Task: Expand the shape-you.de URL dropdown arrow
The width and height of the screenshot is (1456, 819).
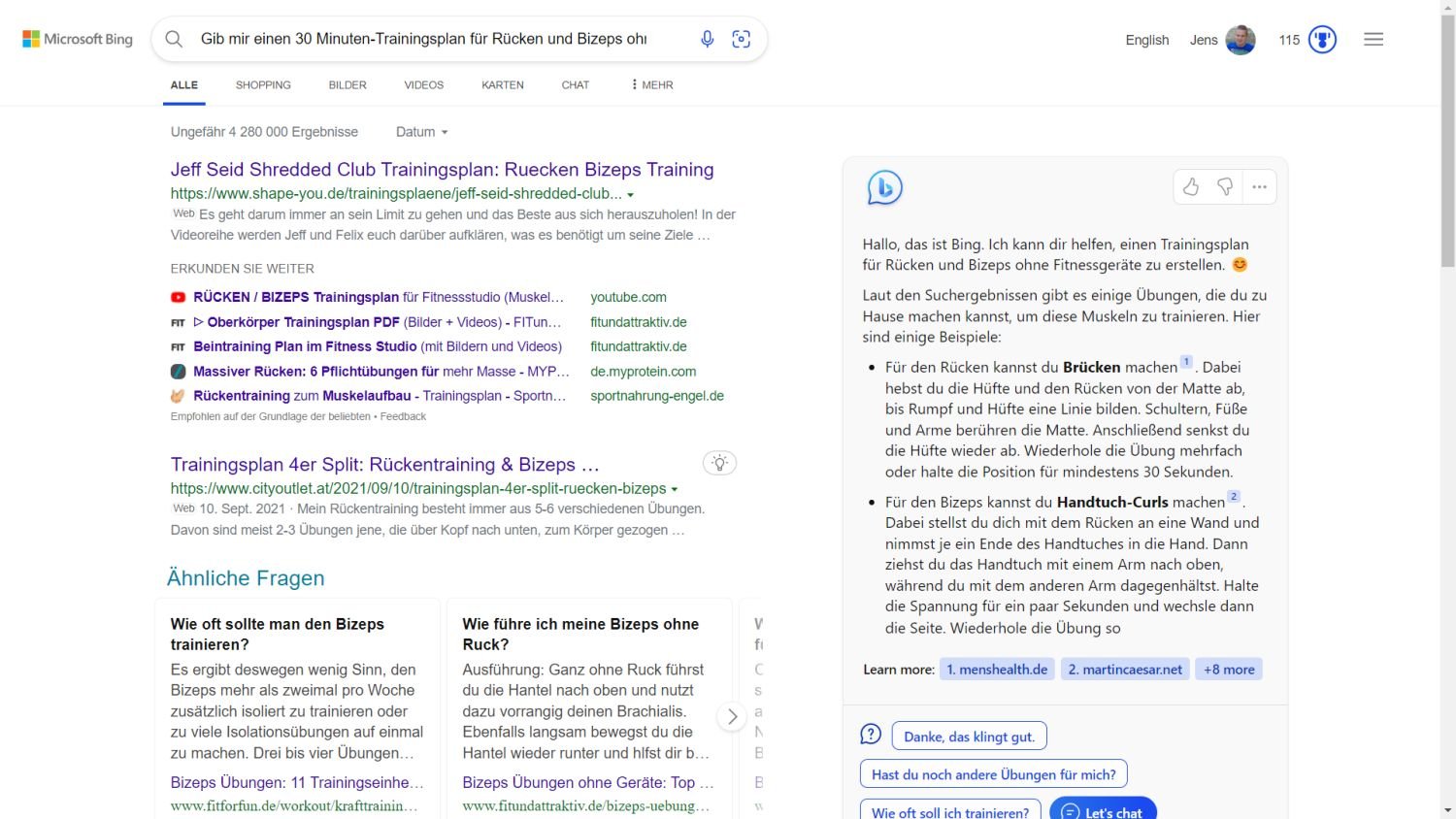Action: point(631,195)
